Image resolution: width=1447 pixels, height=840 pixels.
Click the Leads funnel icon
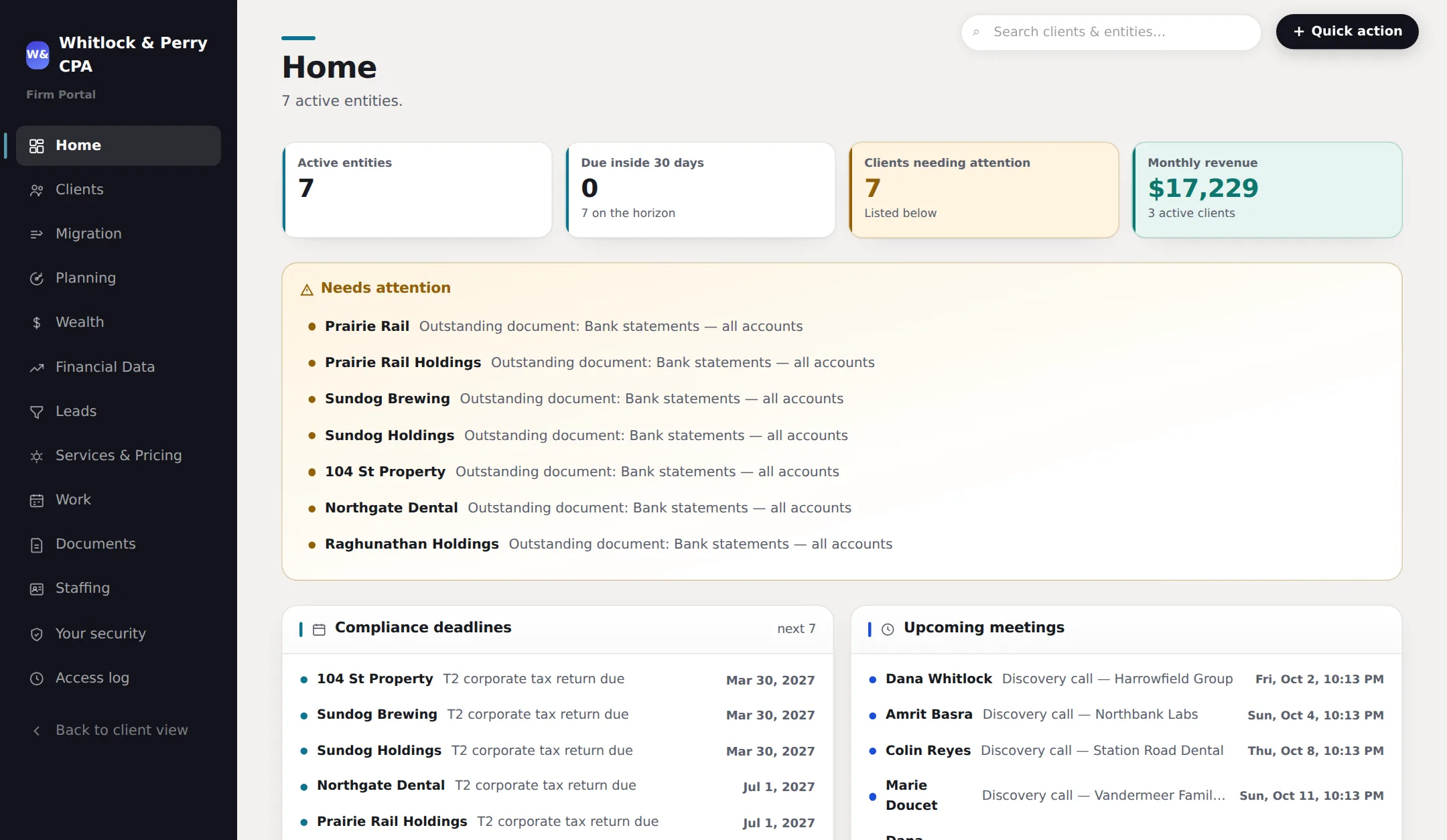[37, 412]
